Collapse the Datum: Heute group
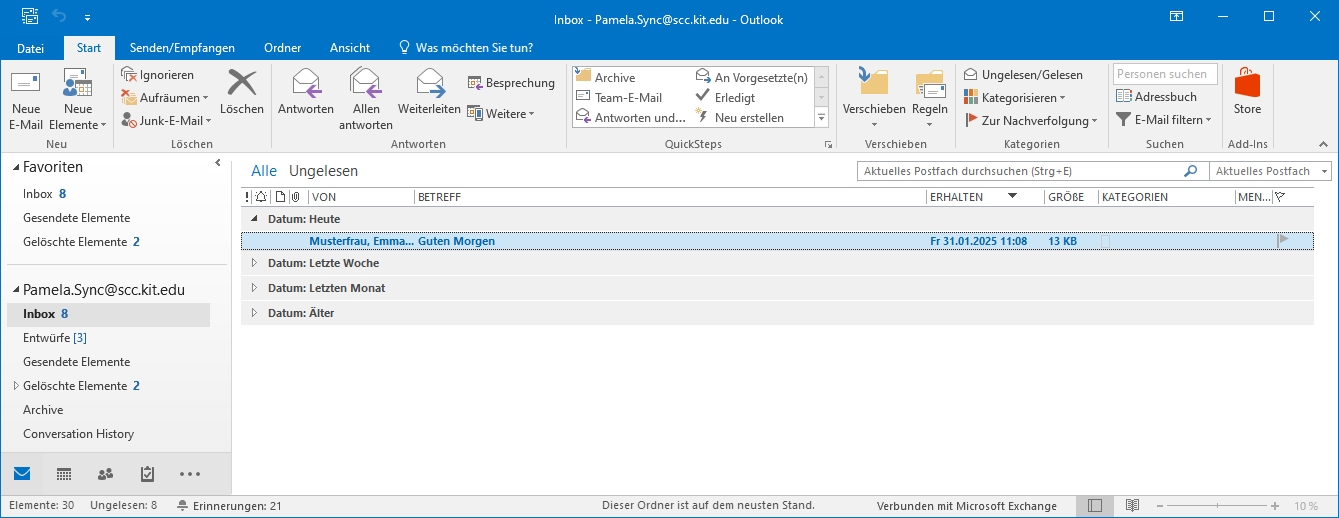 click(254, 218)
